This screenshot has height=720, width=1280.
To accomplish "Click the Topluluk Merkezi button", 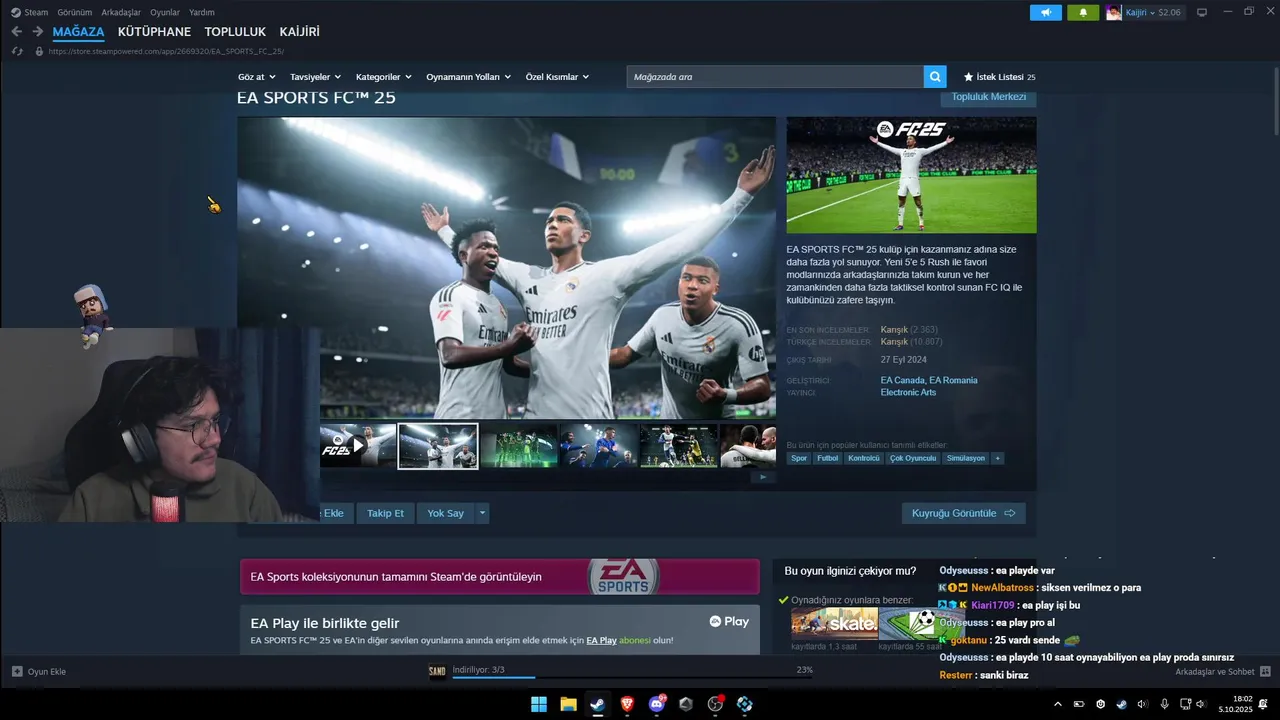I will (988, 97).
